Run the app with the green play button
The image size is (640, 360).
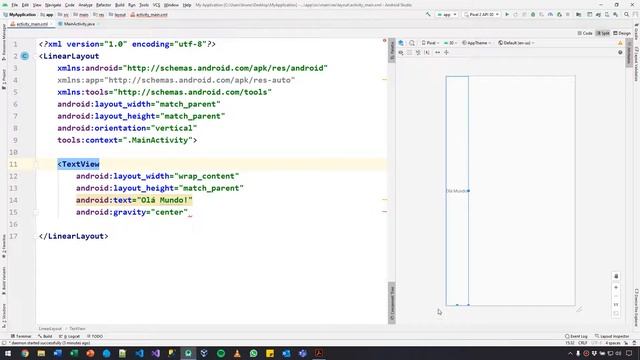[507, 14]
